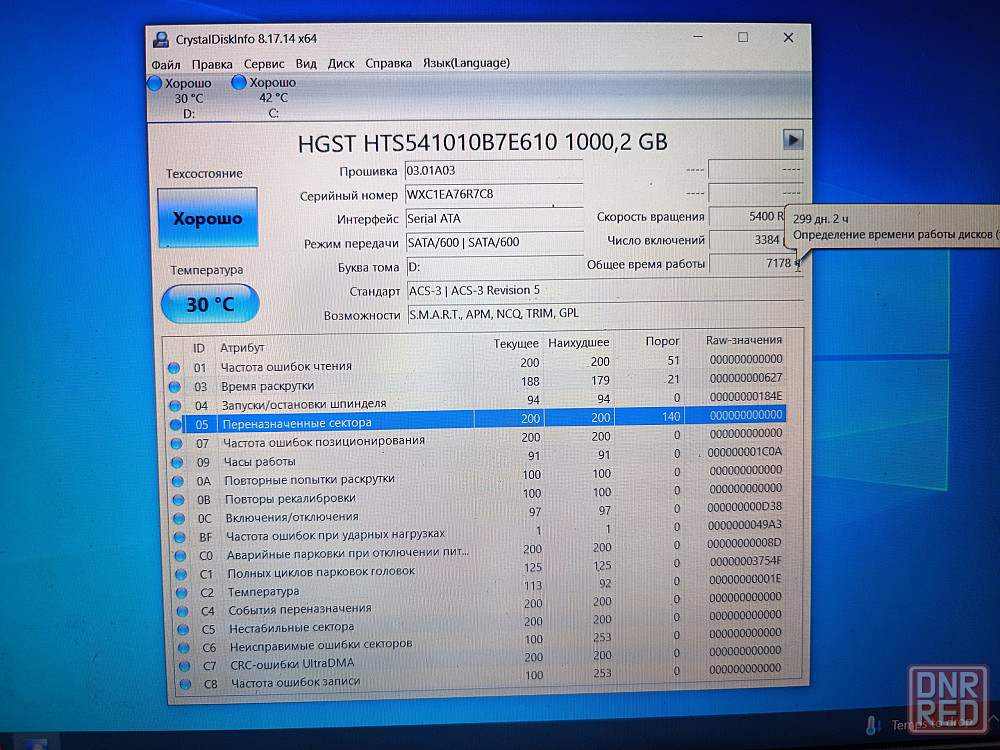
Task: Open the Вид menu
Action: 306,64
